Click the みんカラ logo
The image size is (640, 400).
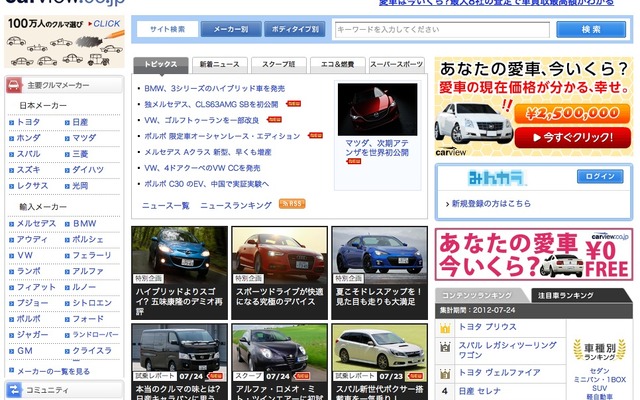(x=497, y=178)
